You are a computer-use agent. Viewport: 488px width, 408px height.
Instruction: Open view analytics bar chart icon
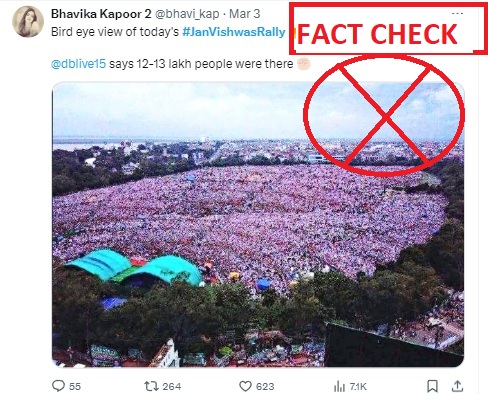coord(339,386)
